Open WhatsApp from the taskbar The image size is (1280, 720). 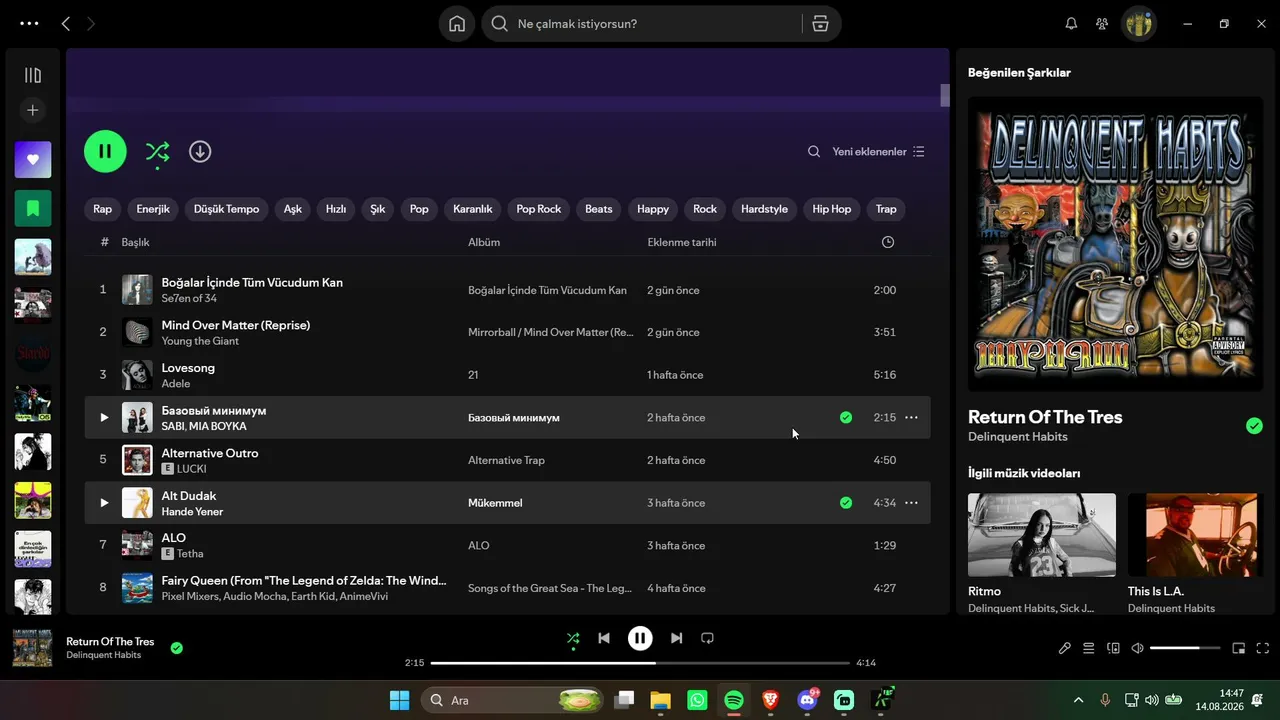[697, 700]
